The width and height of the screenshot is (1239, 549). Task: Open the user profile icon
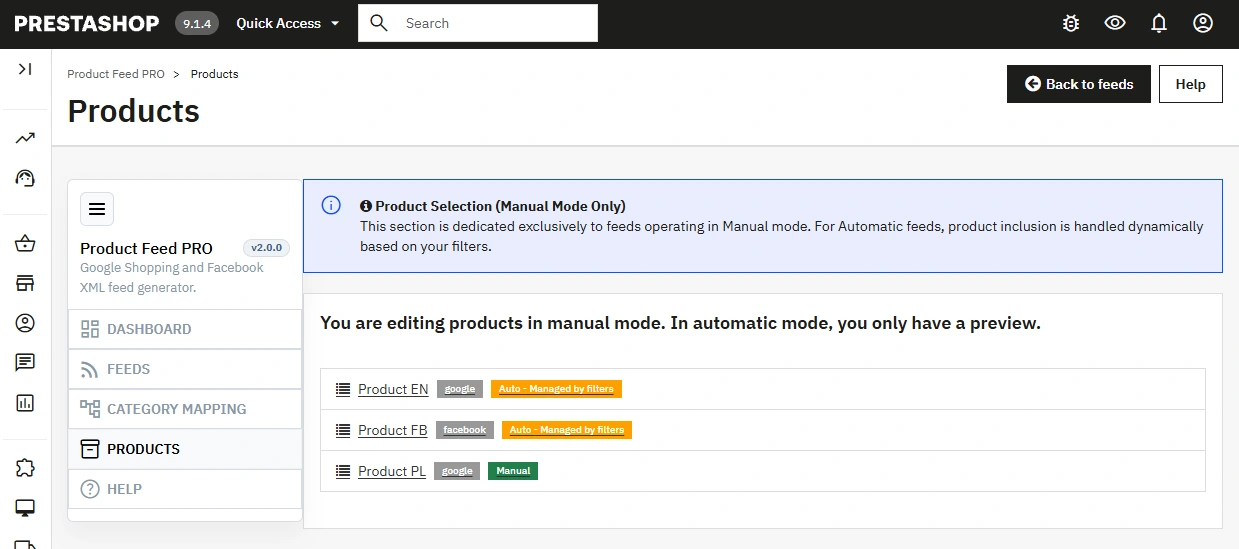(1203, 23)
